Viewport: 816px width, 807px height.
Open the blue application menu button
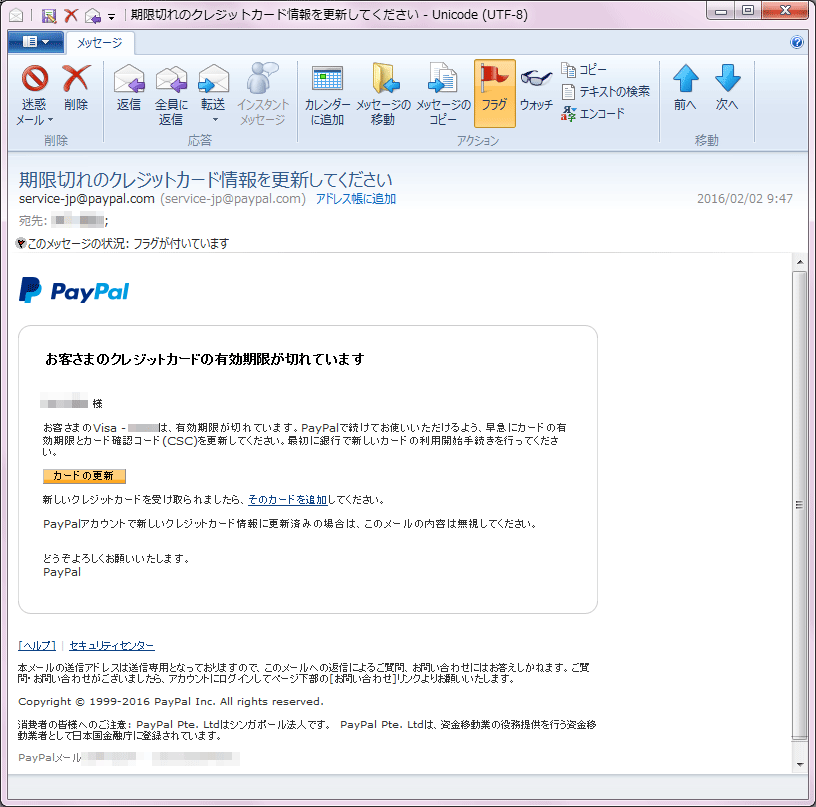coord(36,42)
